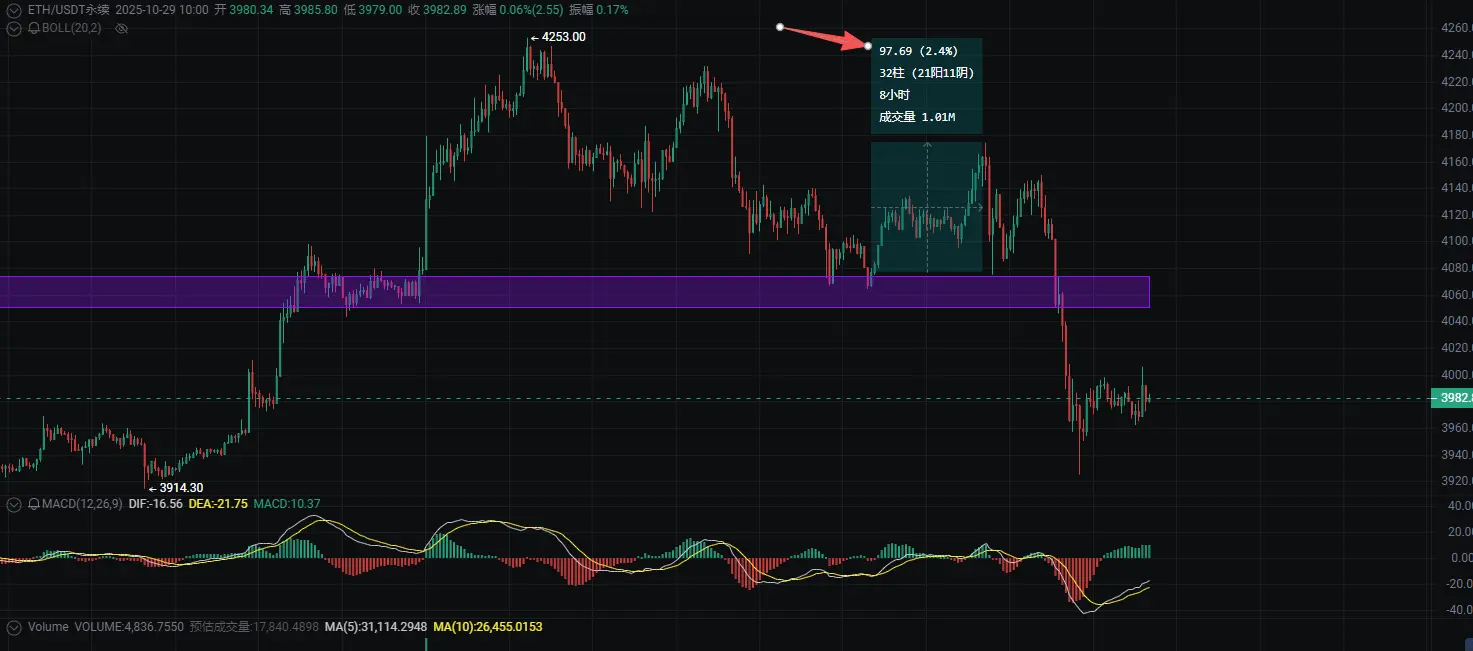Click the alert bell next to MACD(12,26,9)
Viewport: 1473px width, 651px height.
click(34, 504)
